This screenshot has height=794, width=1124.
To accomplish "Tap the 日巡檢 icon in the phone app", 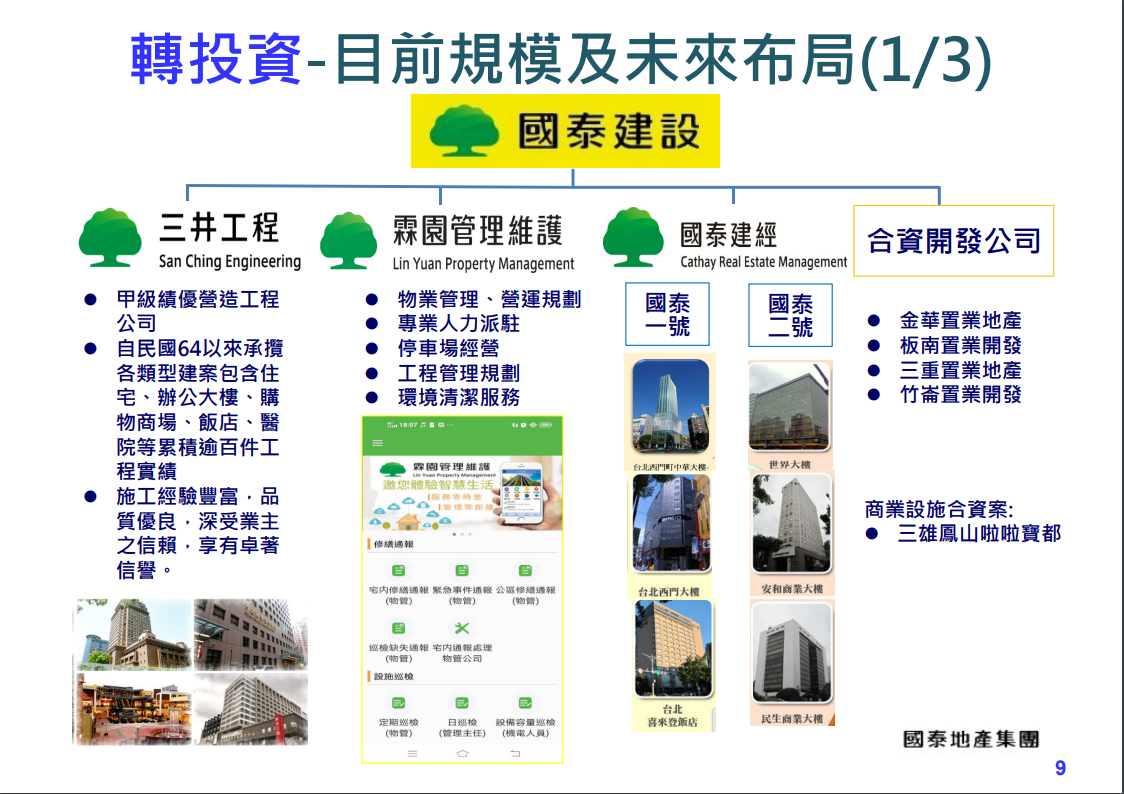I will tap(462, 703).
